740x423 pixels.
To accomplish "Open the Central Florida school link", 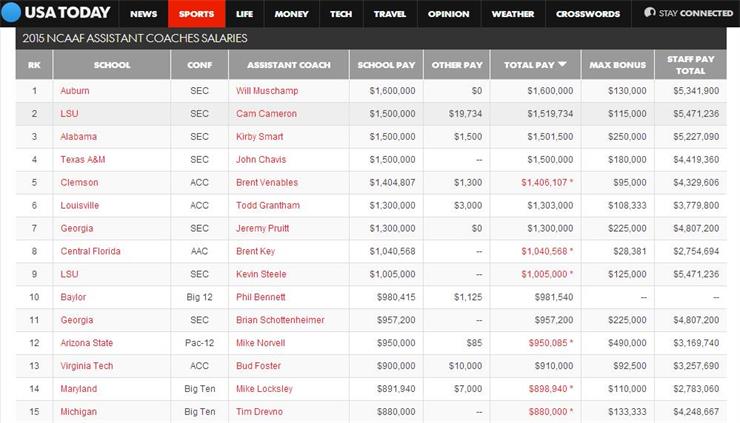I will point(90,251).
